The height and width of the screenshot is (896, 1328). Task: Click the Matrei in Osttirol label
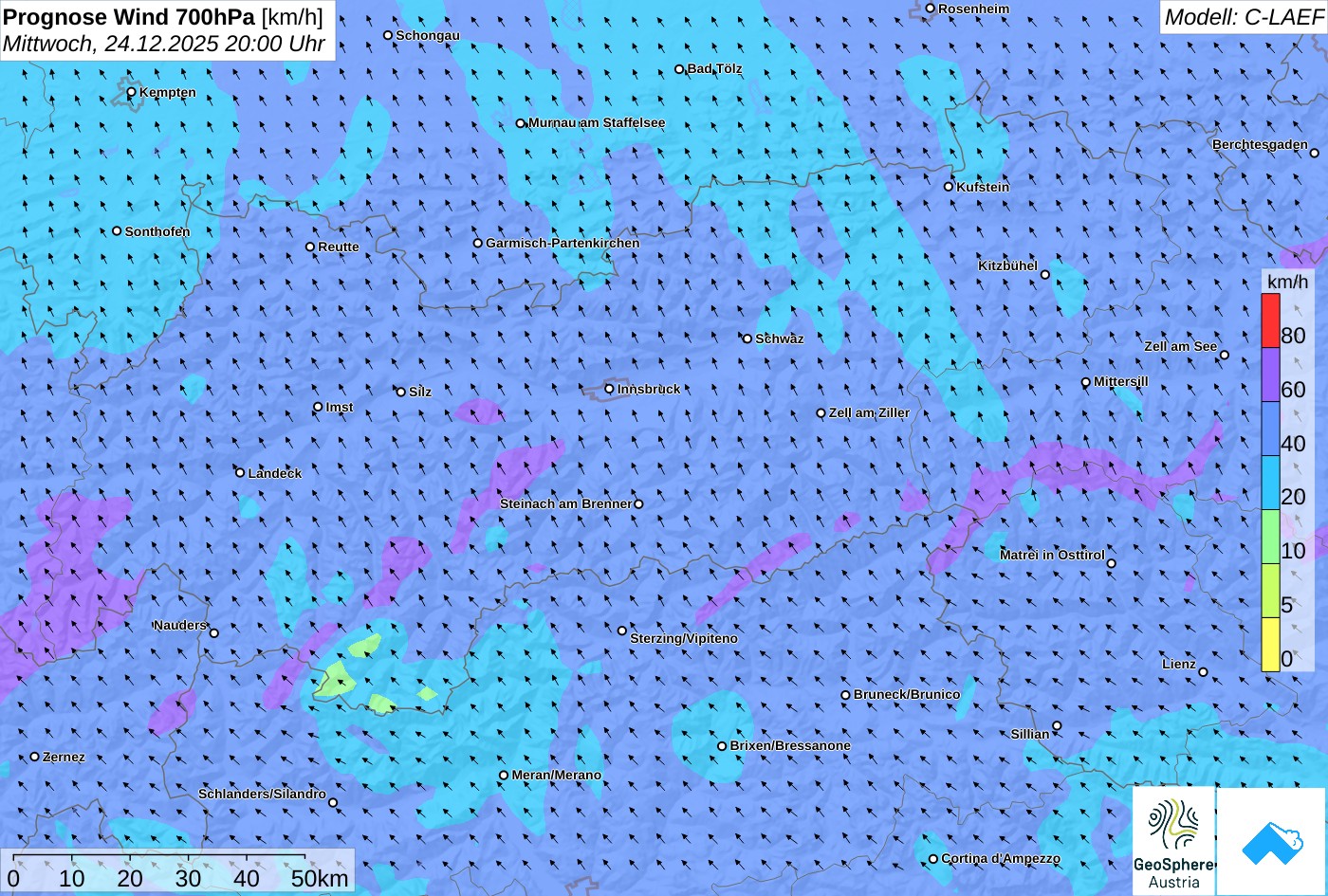point(1052,555)
